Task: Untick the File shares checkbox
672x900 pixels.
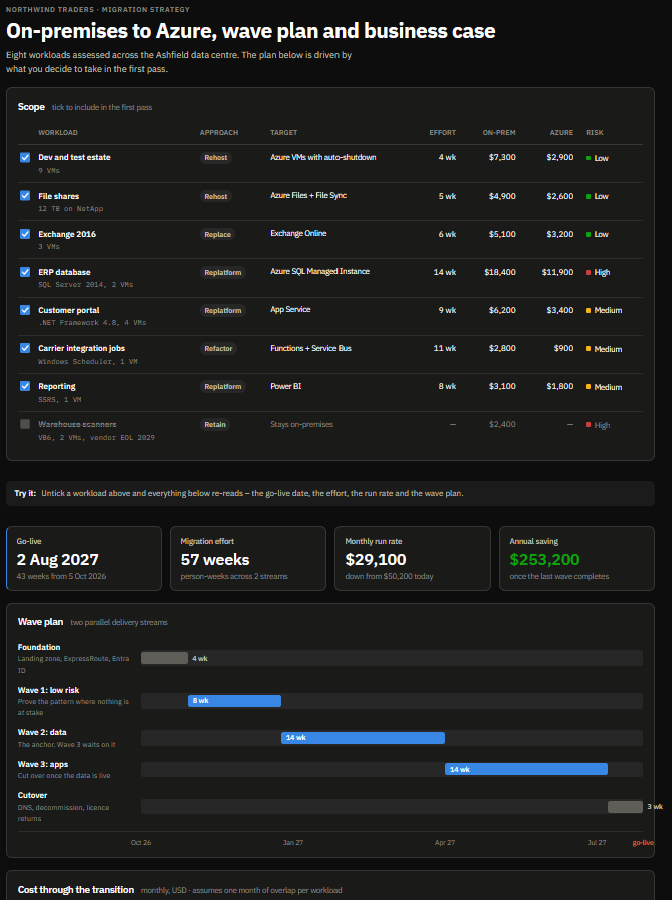Action: [x=25, y=196]
